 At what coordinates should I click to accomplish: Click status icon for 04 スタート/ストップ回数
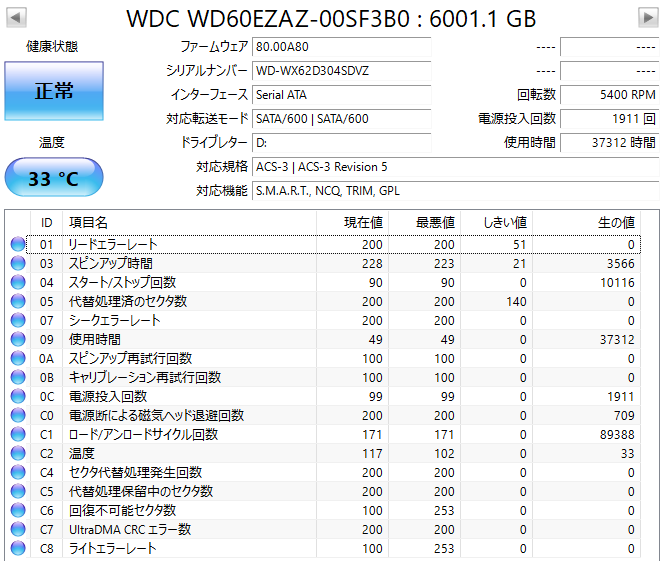[18, 282]
